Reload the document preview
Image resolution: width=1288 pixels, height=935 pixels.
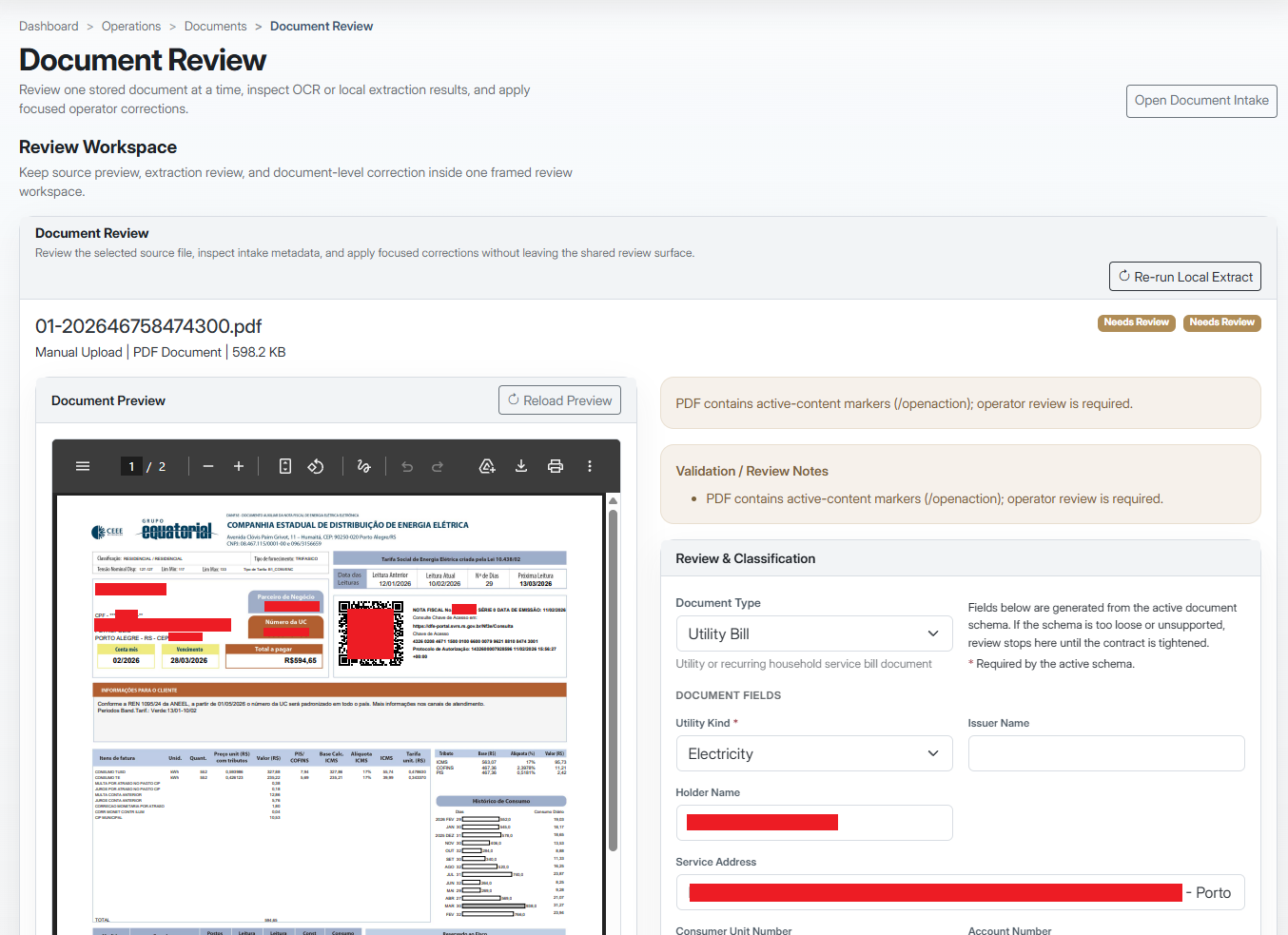[x=559, y=399]
